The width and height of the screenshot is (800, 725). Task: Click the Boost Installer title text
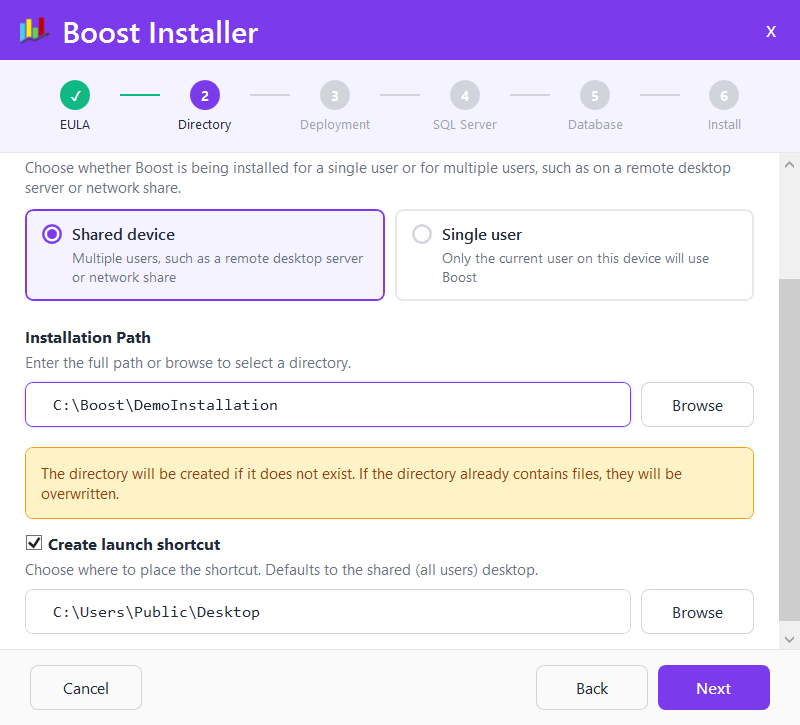pos(160,33)
